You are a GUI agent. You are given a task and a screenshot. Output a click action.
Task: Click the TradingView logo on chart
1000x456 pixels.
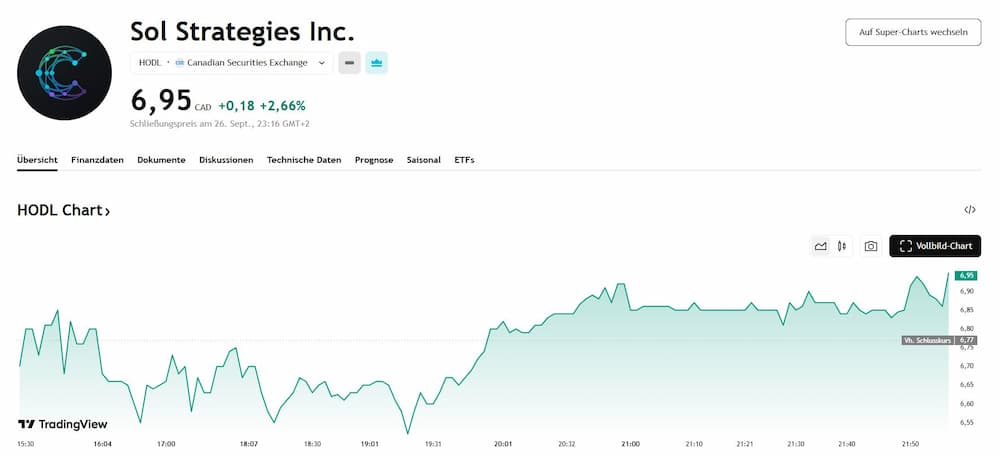coord(62,424)
